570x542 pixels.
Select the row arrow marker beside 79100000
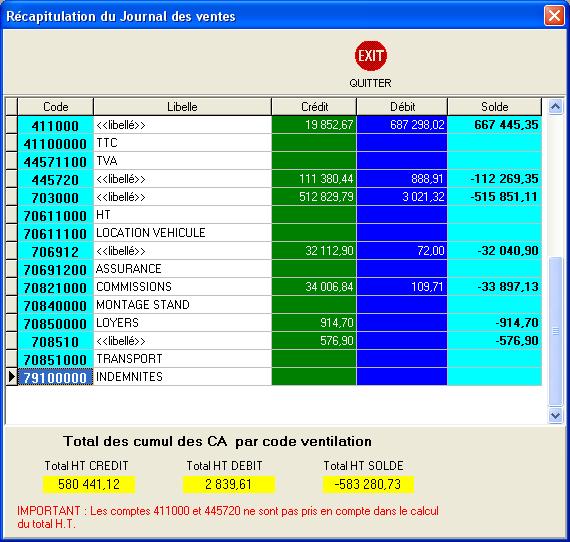11,377
